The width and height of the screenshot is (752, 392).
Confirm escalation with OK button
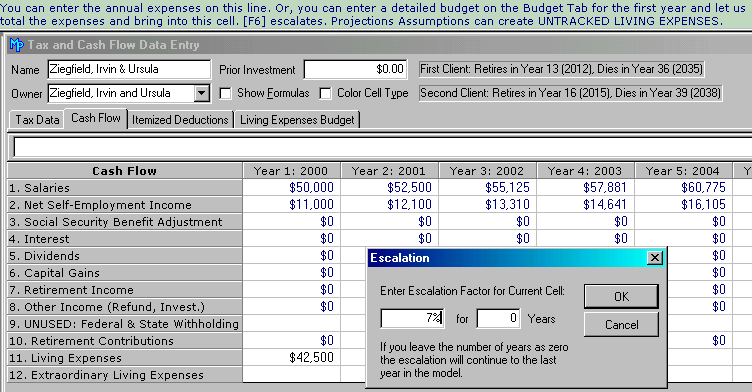pos(621,297)
